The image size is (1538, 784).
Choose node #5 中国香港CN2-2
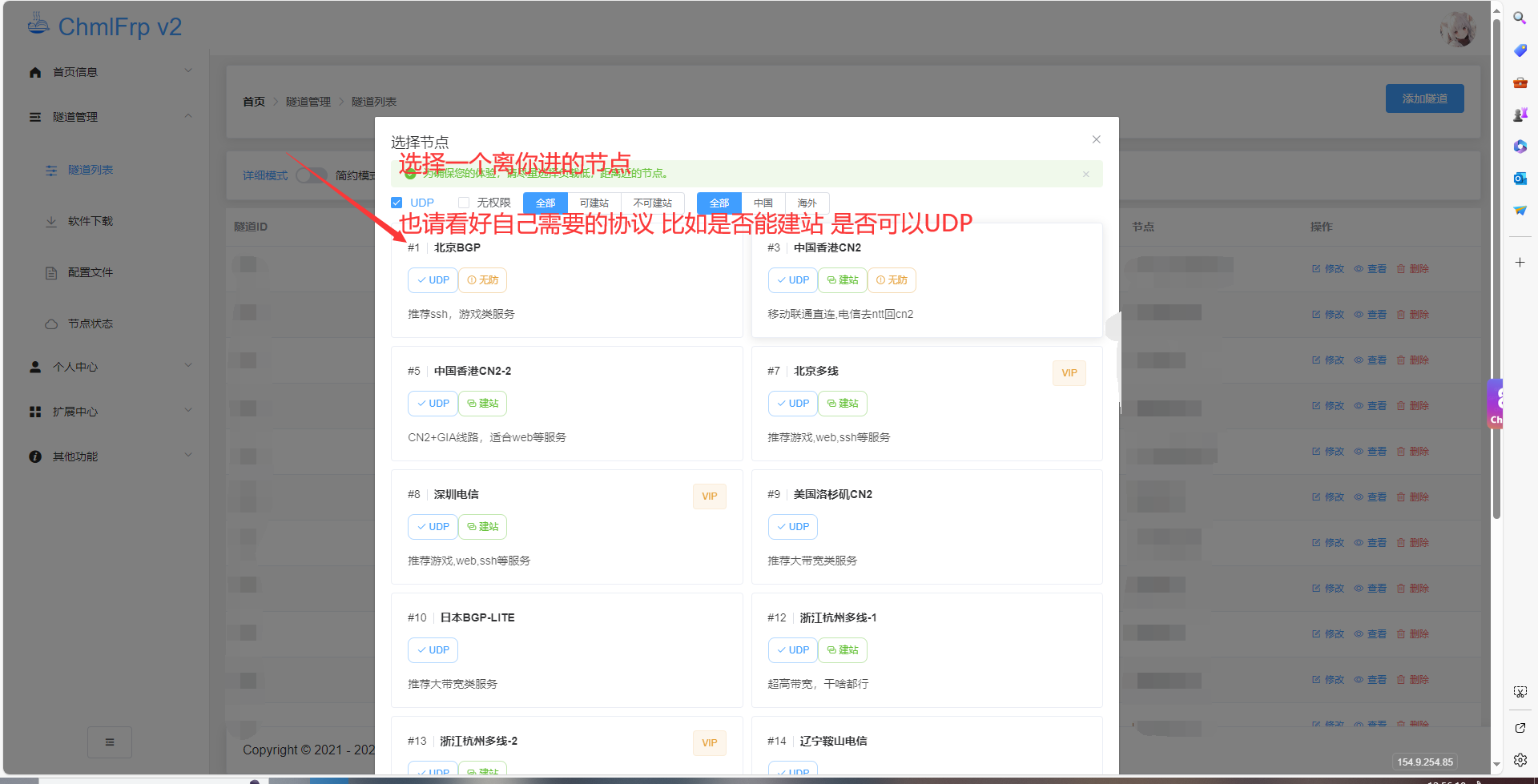[x=567, y=404]
